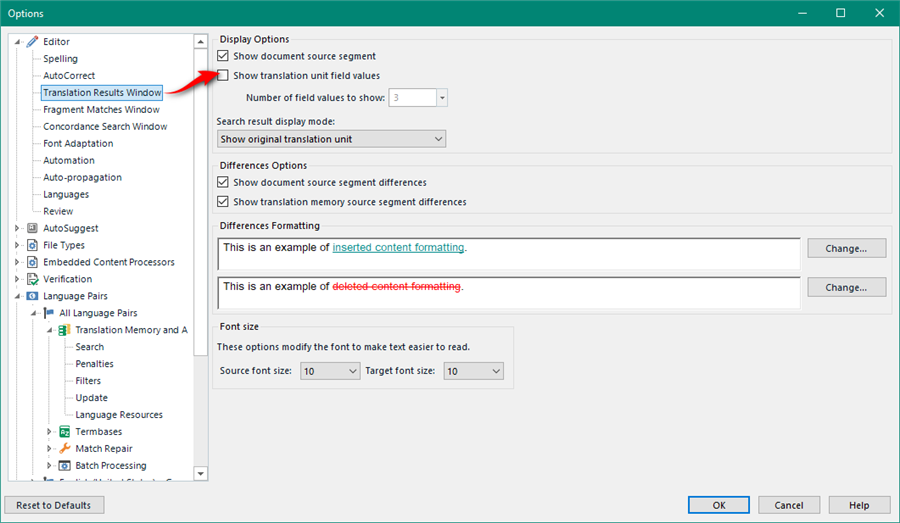Select Languages under Editor

click(x=66, y=194)
